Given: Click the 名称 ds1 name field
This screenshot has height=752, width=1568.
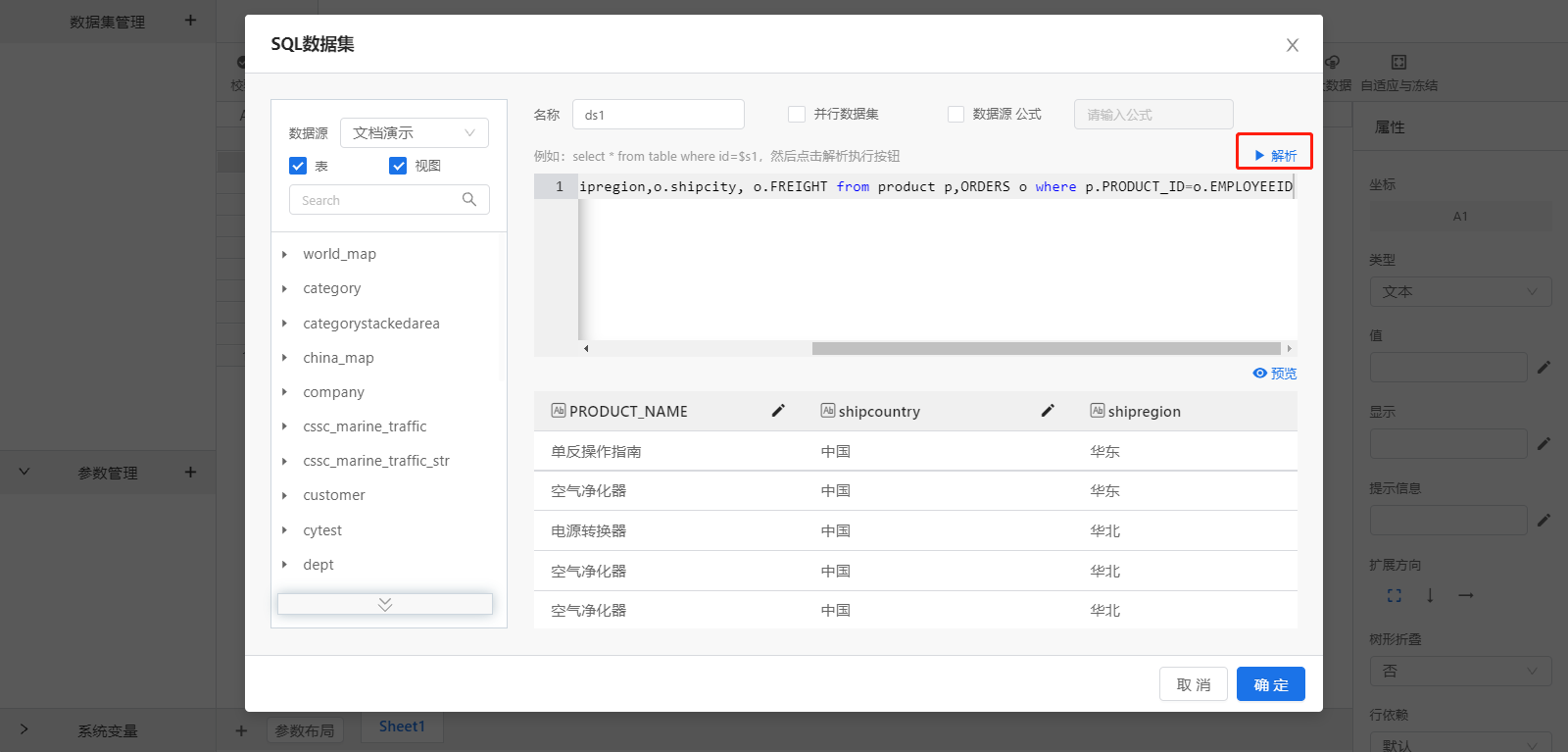Looking at the screenshot, I should point(659,115).
